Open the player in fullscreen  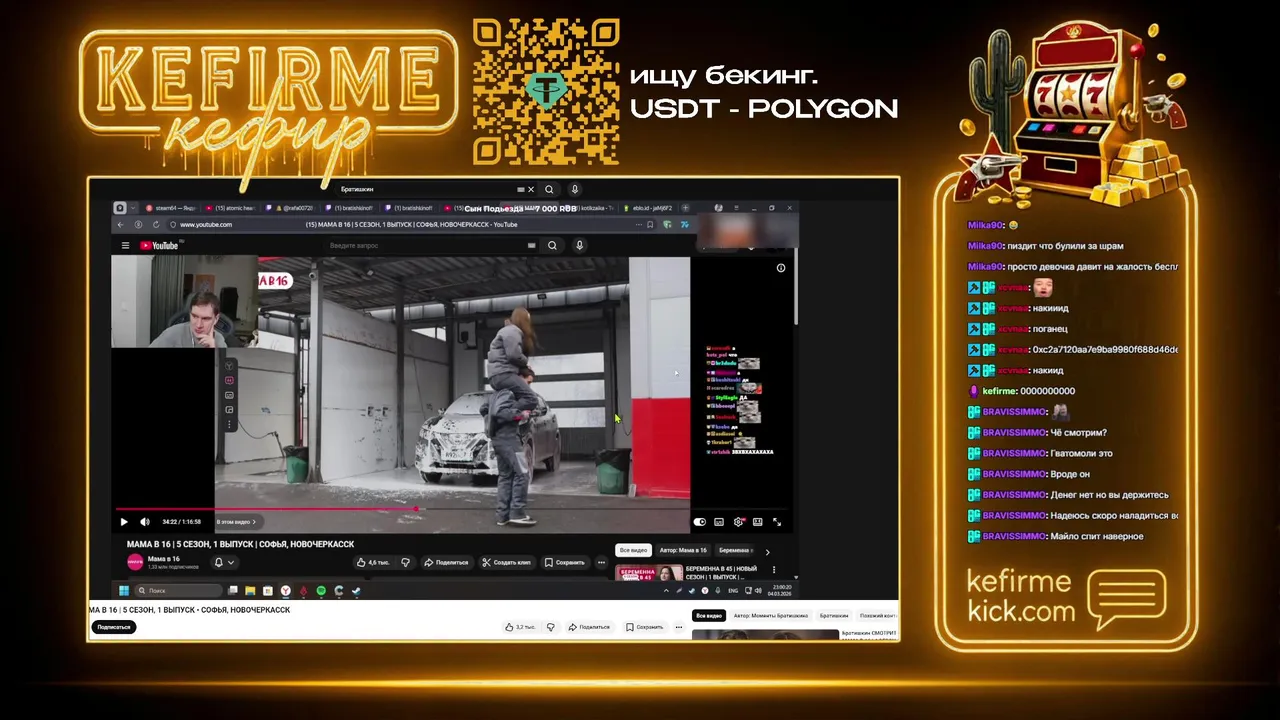pyautogui.click(x=777, y=522)
